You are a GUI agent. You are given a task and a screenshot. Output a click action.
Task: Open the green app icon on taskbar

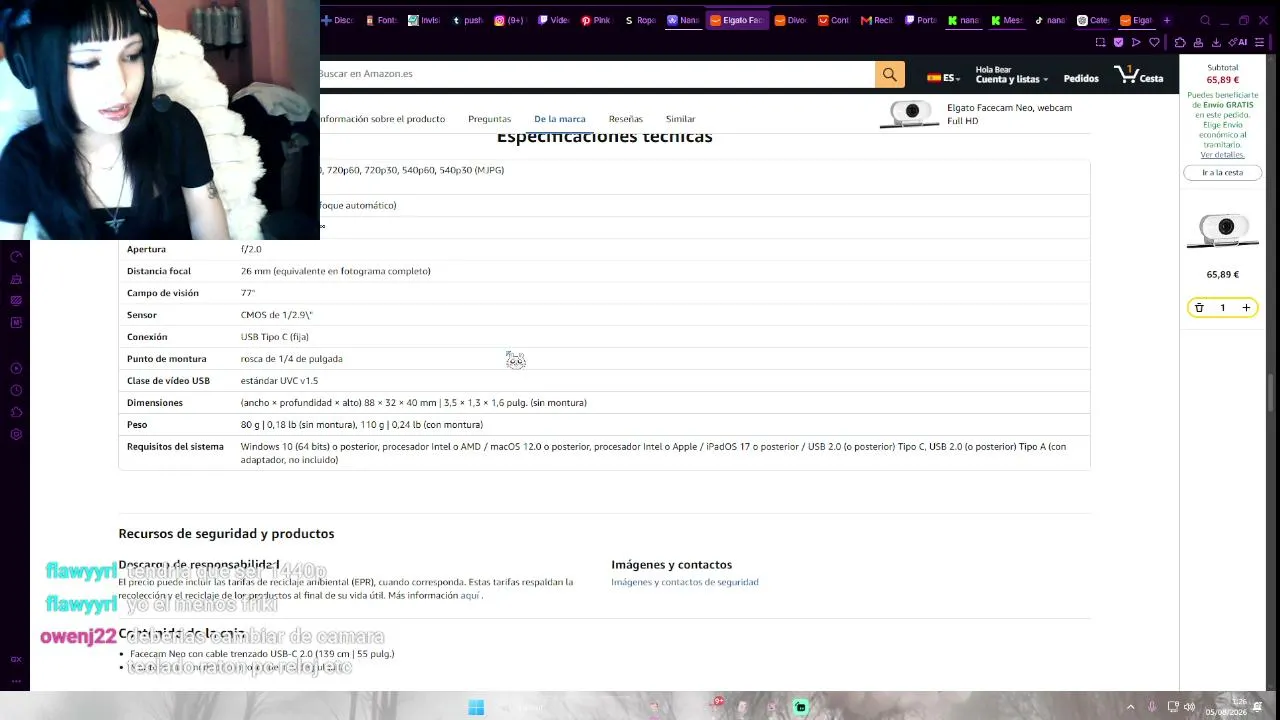tap(800, 707)
